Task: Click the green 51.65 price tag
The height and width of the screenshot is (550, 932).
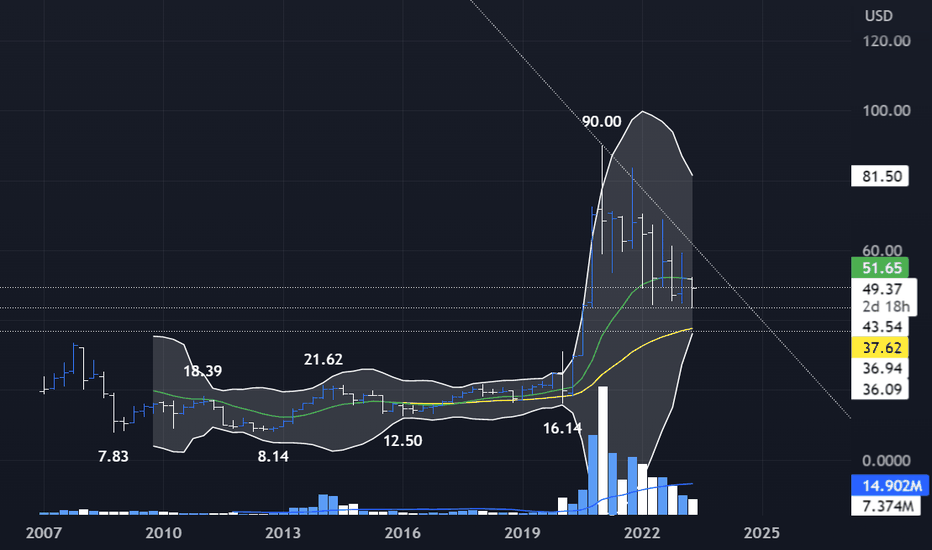Action: point(880,268)
